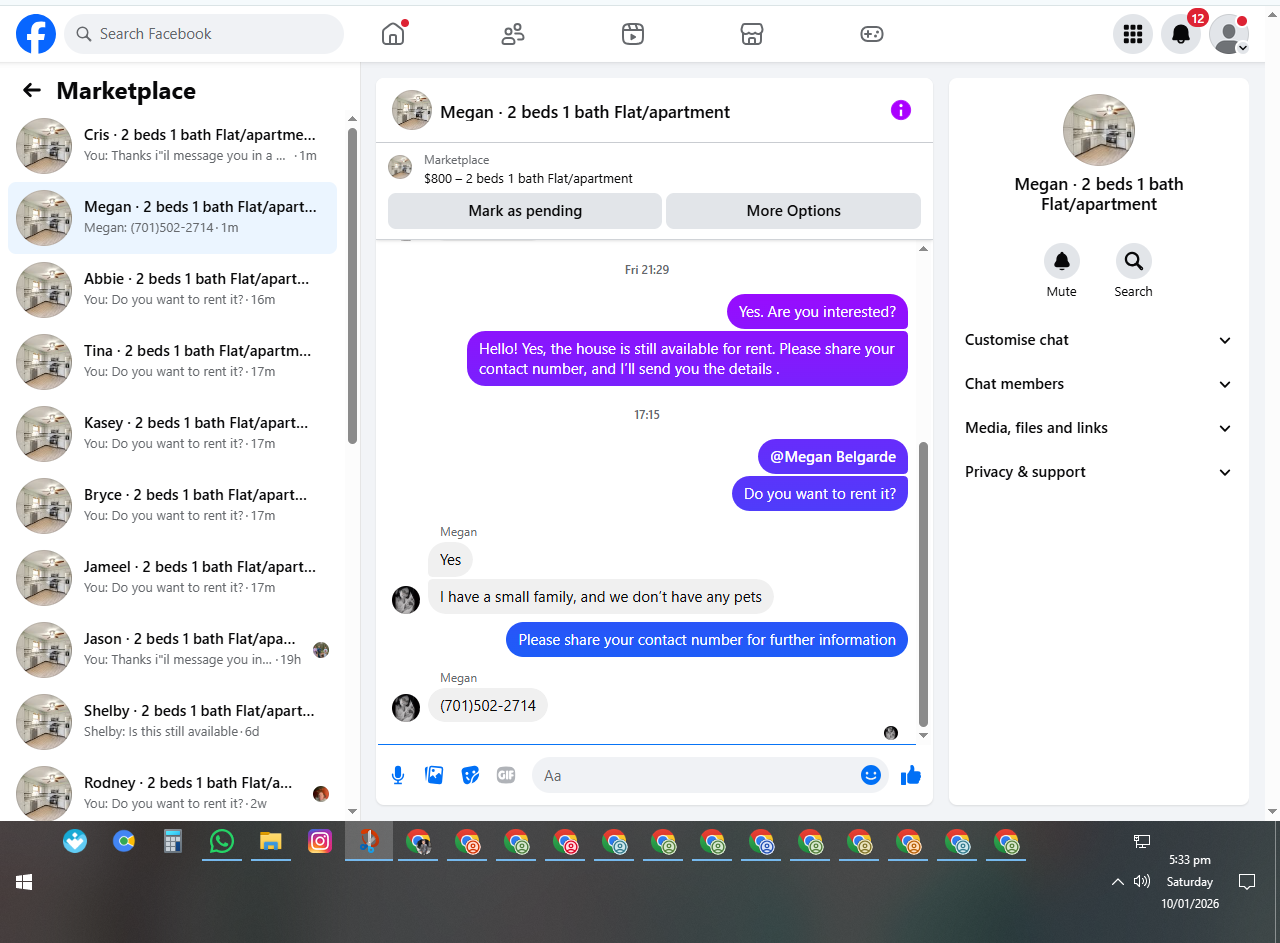Open the system tray volume icon
The height and width of the screenshot is (943, 1280).
1142,882
